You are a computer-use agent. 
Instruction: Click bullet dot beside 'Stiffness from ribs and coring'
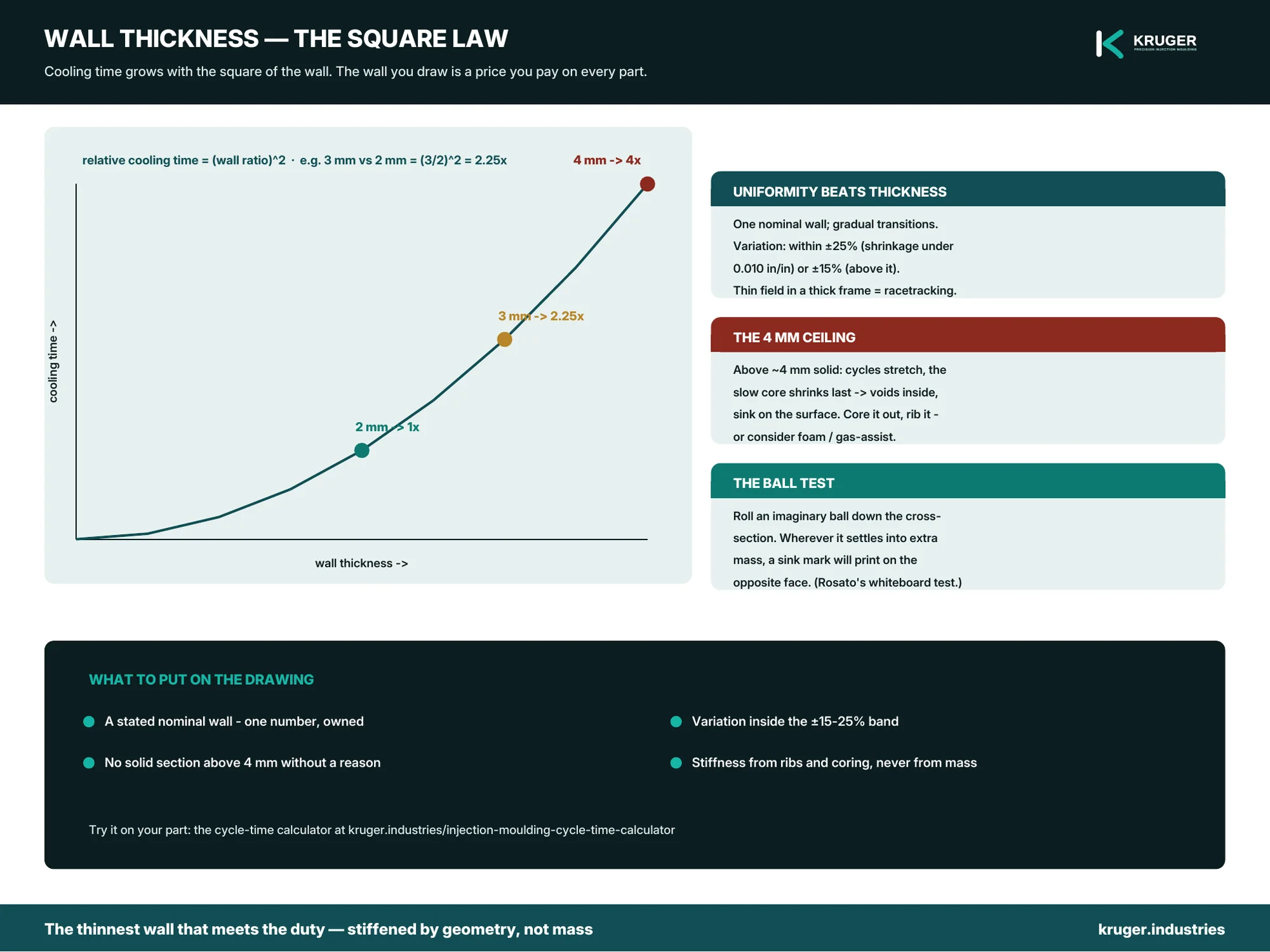676,763
